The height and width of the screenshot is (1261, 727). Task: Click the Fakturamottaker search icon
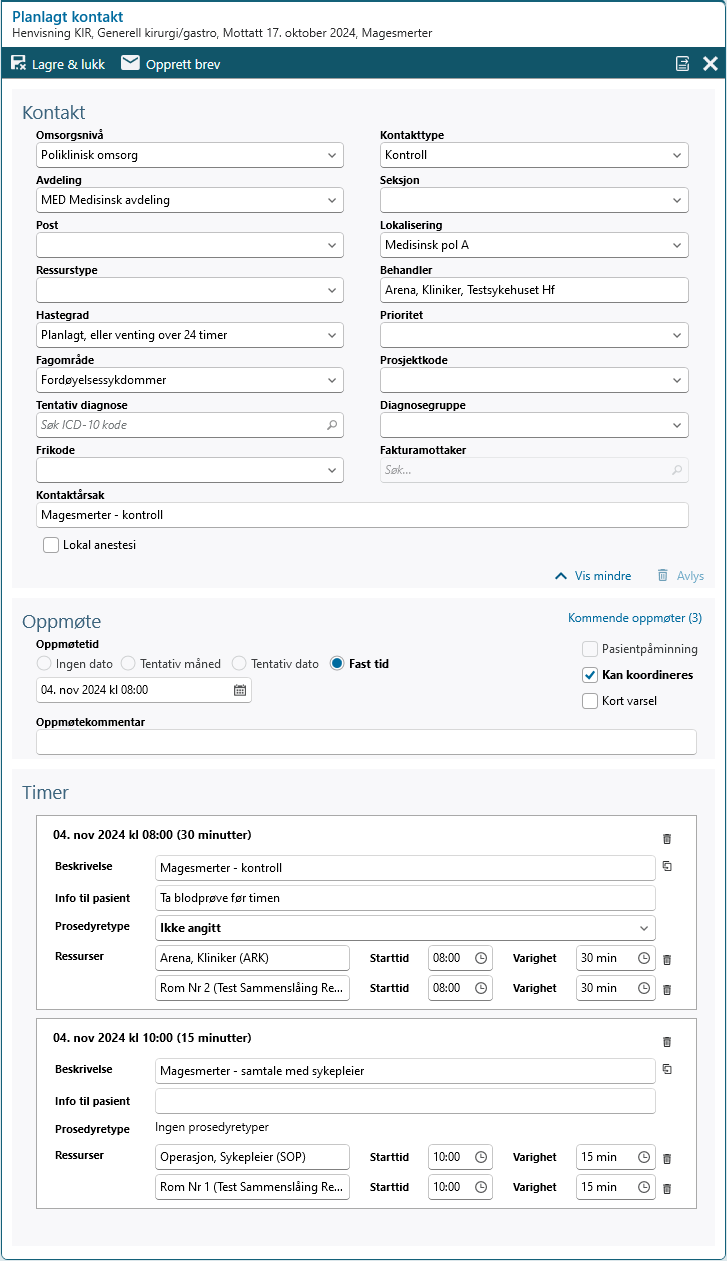(x=675, y=470)
